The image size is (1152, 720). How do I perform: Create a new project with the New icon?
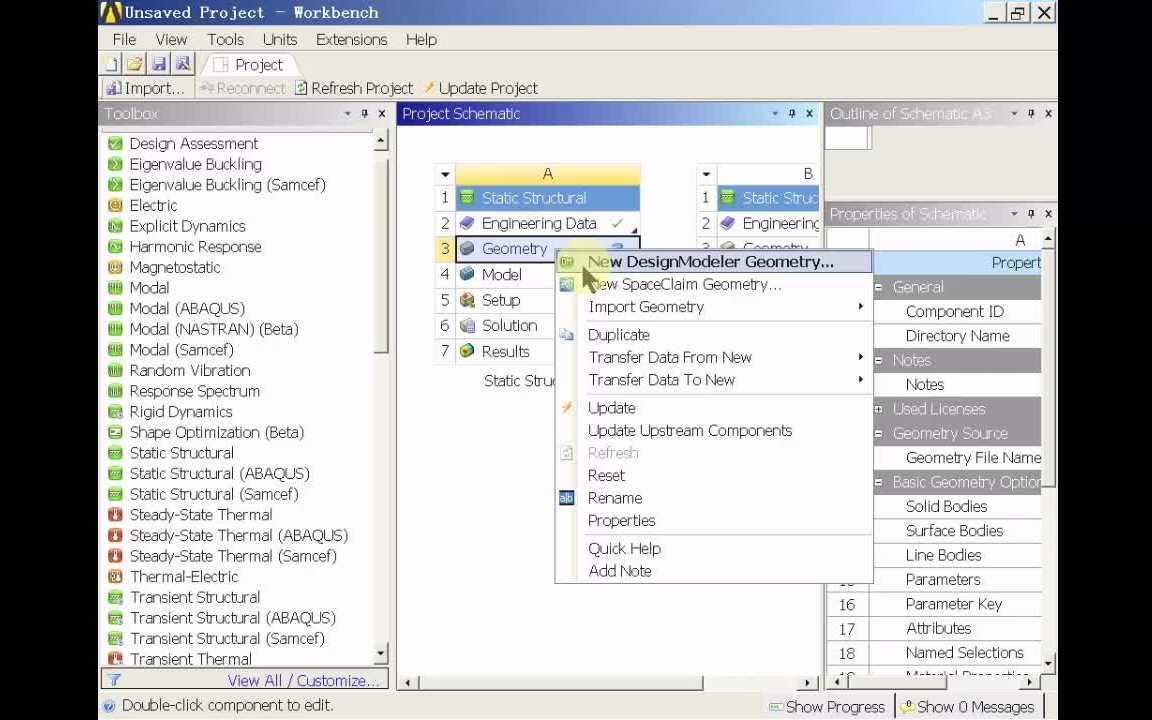(x=112, y=63)
